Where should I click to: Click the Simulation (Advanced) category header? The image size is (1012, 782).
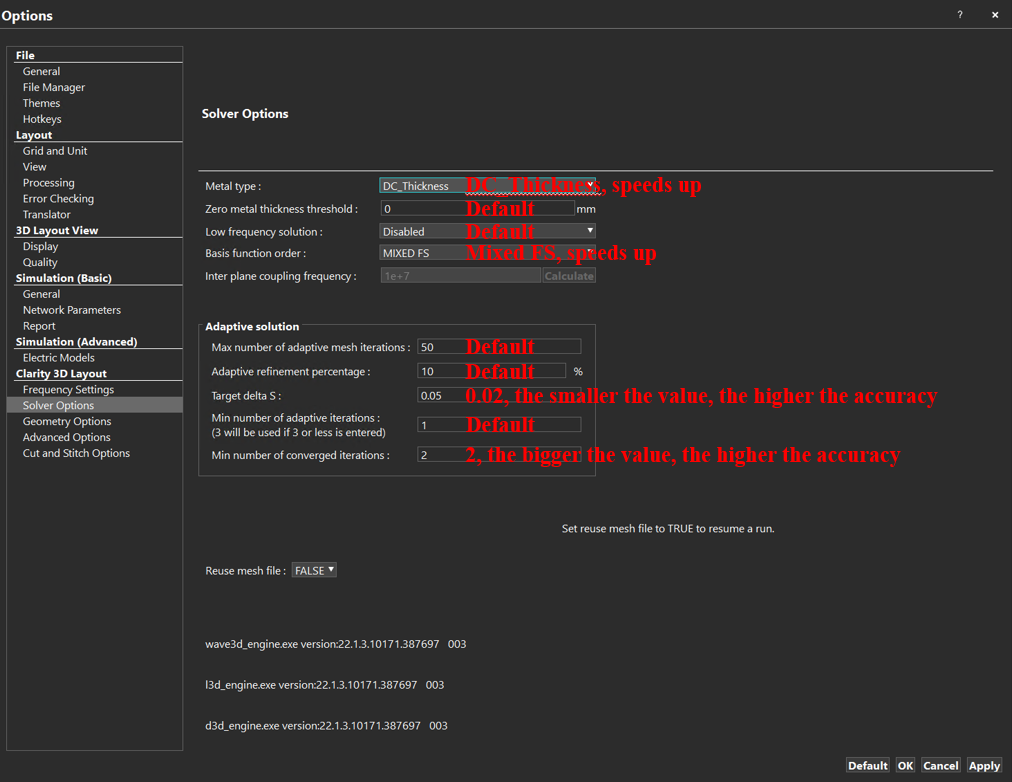(76, 342)
